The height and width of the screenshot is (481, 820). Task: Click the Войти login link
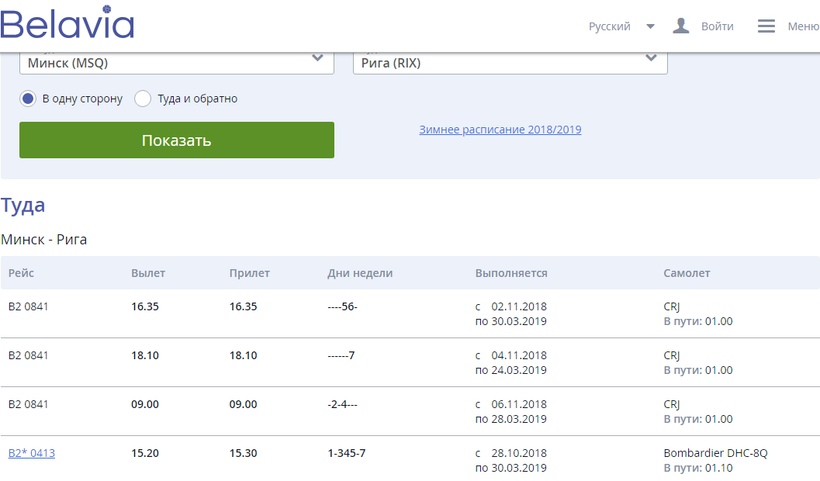coord(717,27)
